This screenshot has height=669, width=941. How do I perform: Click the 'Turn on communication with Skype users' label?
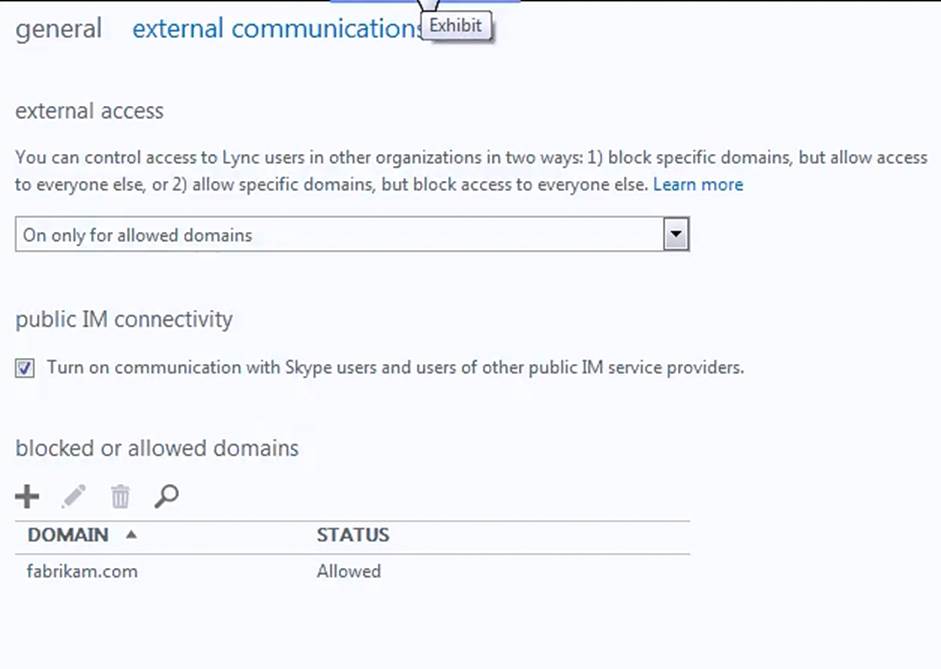tap(395, 367)
